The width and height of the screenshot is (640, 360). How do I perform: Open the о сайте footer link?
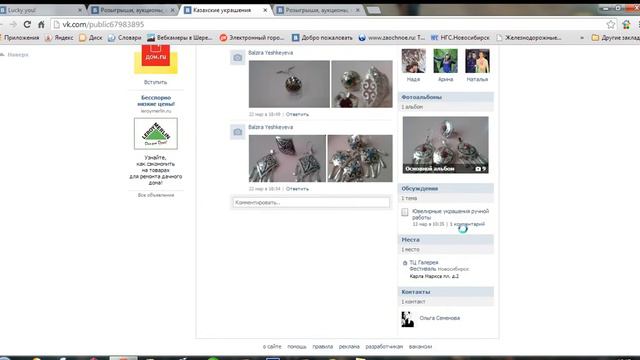[272, 347]
